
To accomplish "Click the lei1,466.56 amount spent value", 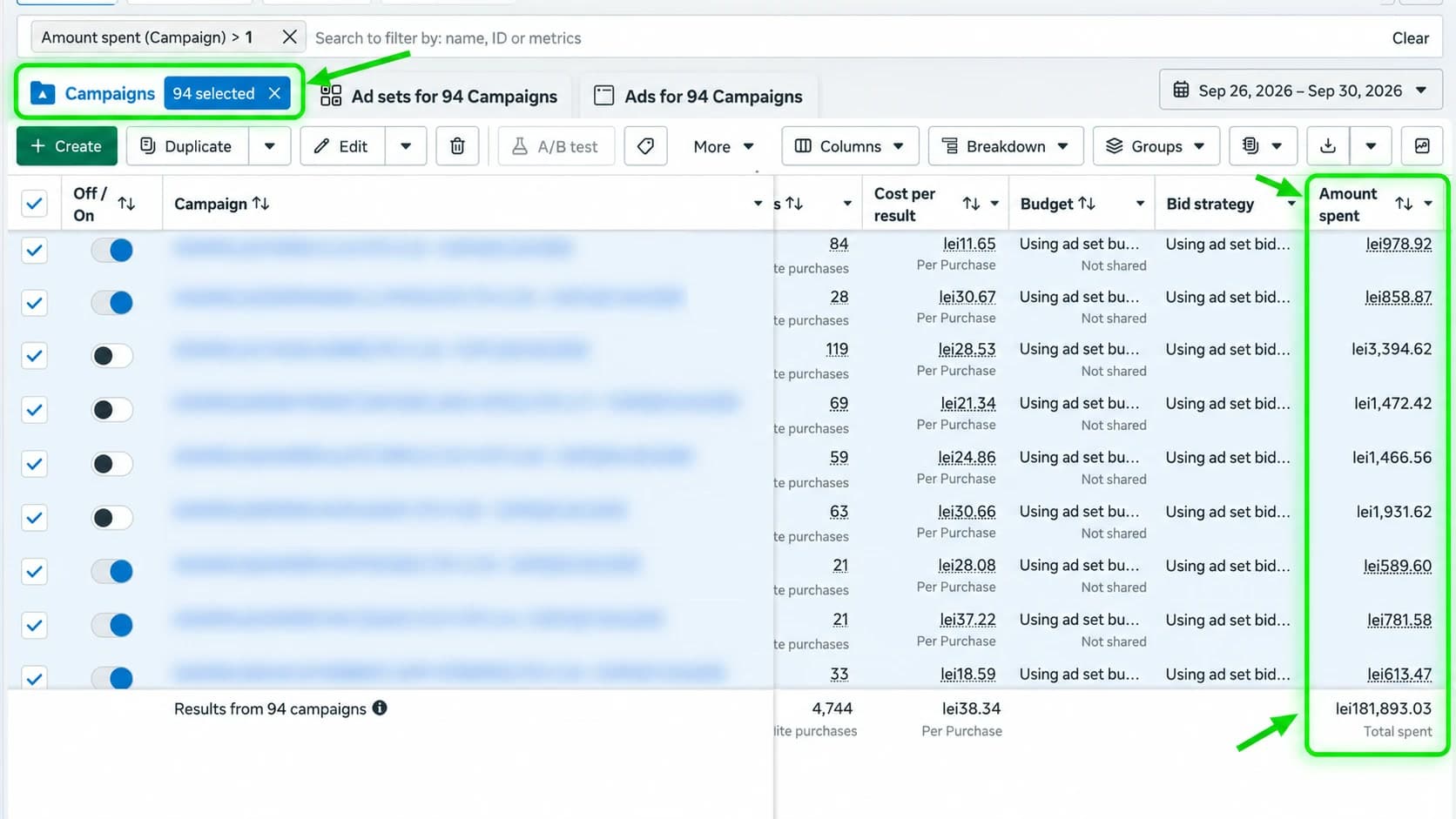I will point(1392,457).
